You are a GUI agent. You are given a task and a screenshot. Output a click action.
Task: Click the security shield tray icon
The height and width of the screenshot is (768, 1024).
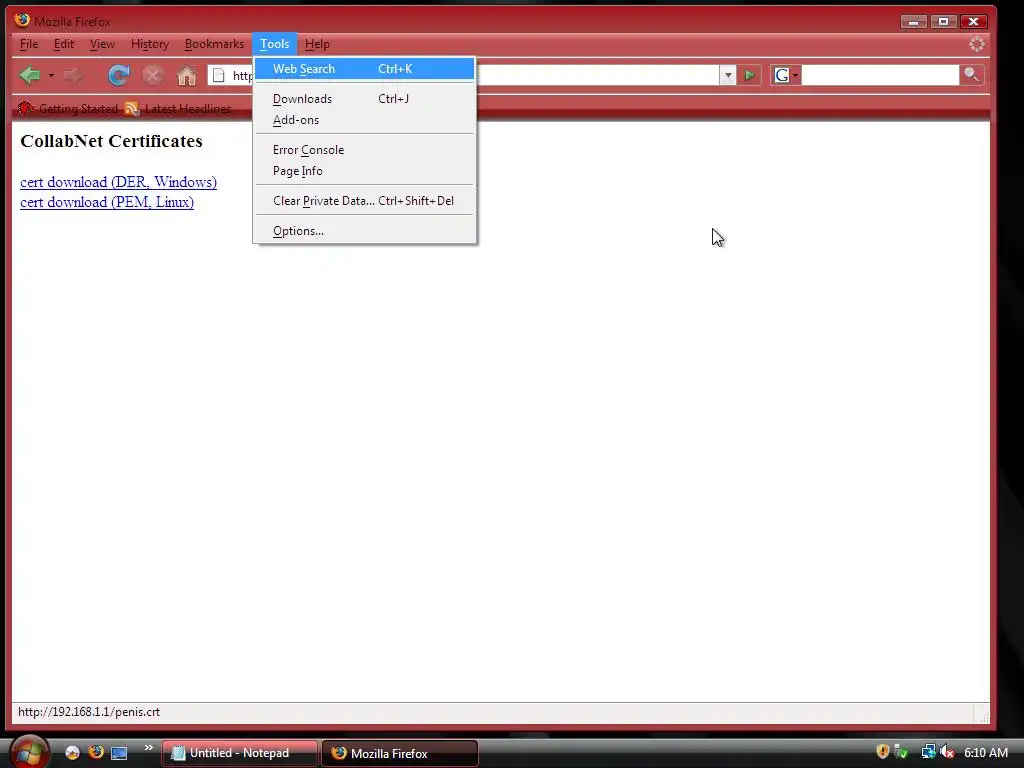(883, 752)
